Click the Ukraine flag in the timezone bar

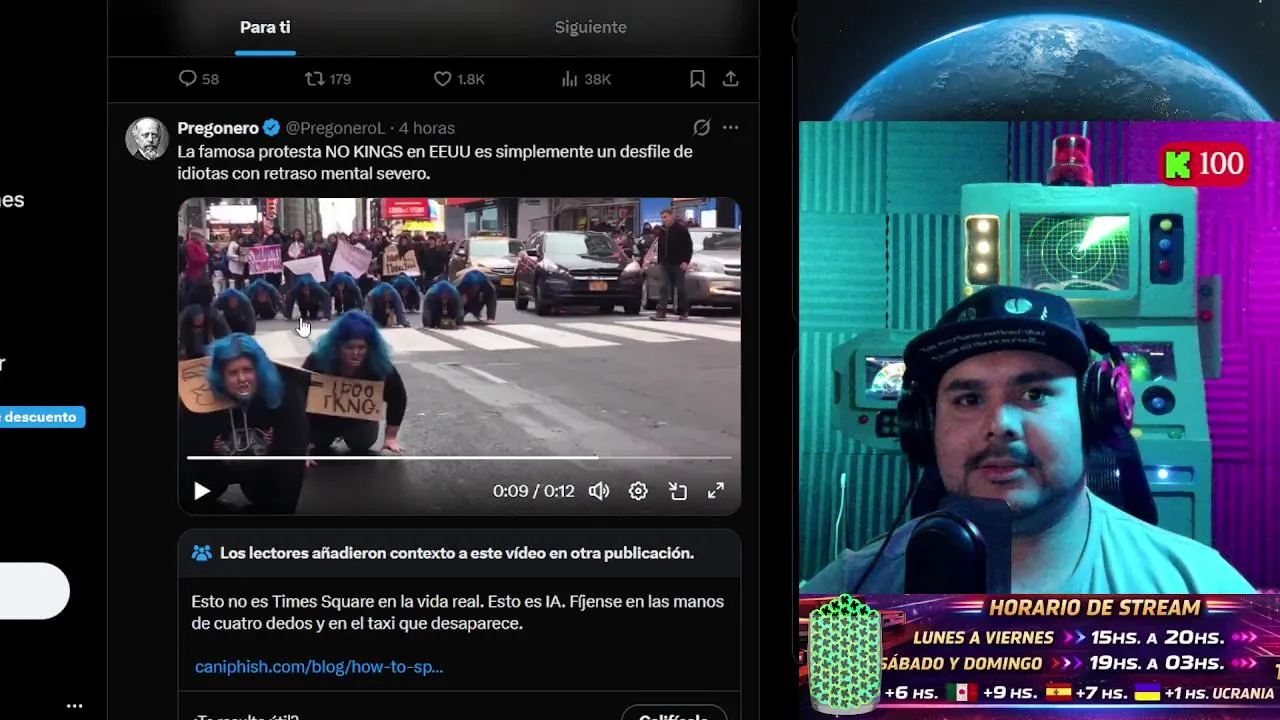point(1146,693)
